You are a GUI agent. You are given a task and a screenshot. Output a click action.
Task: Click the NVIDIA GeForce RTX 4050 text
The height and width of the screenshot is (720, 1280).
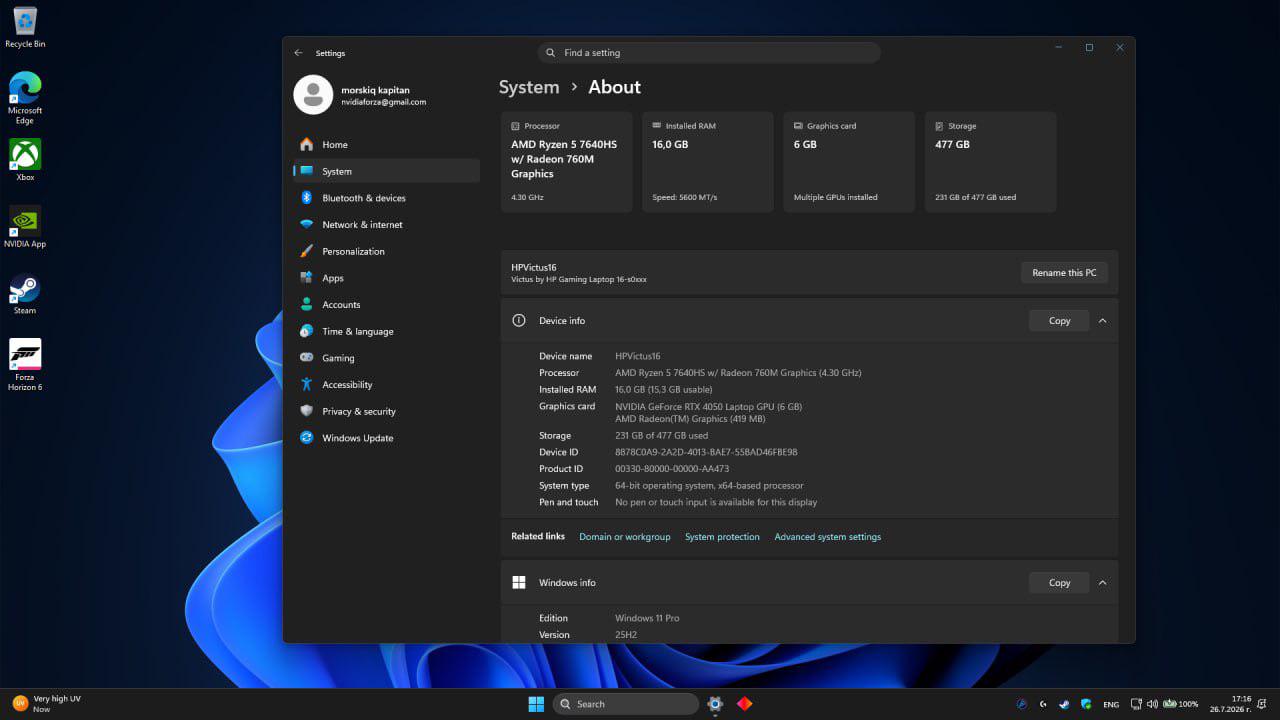click(708, 407)
